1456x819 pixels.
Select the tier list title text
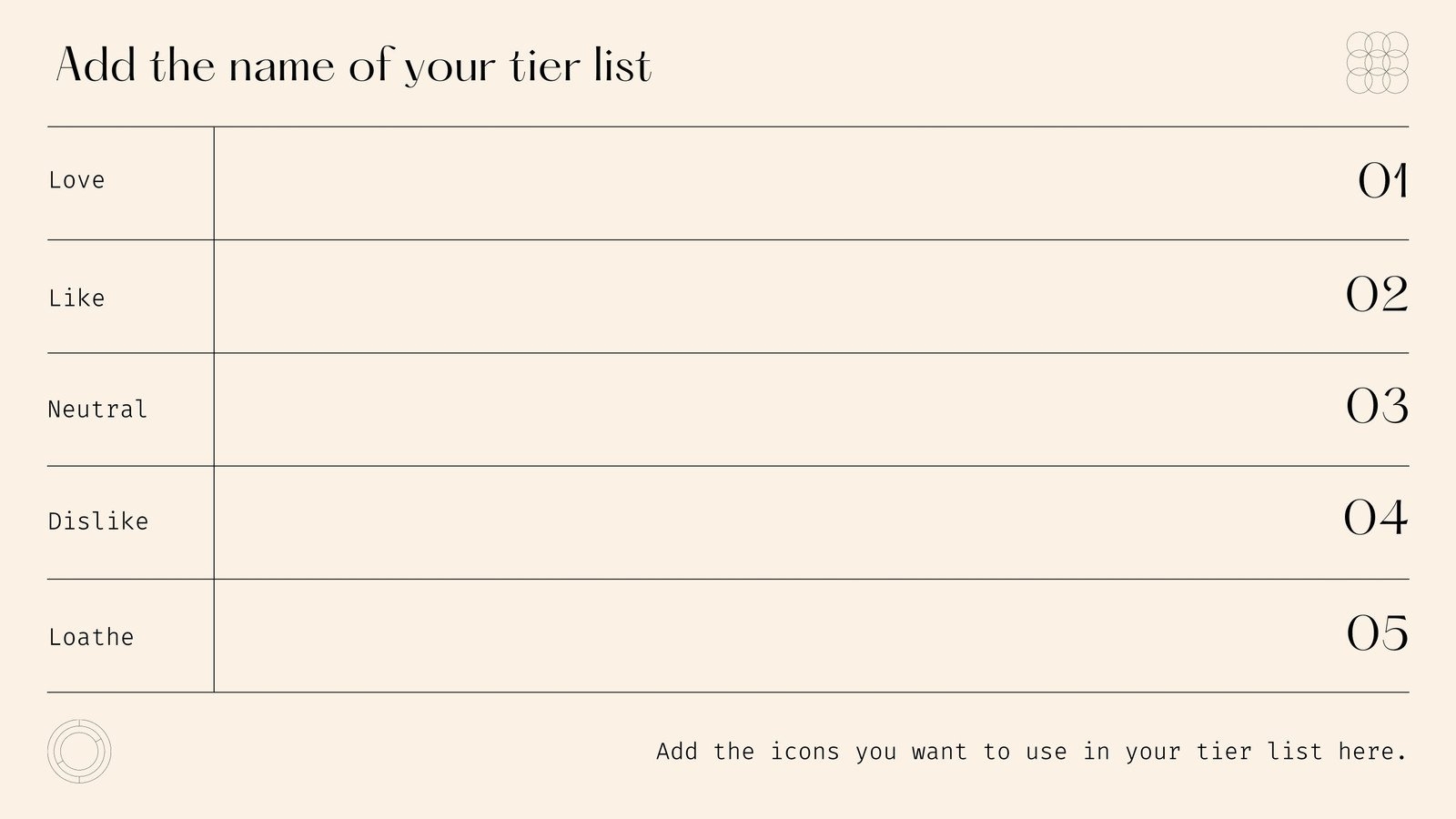[354, 66]
